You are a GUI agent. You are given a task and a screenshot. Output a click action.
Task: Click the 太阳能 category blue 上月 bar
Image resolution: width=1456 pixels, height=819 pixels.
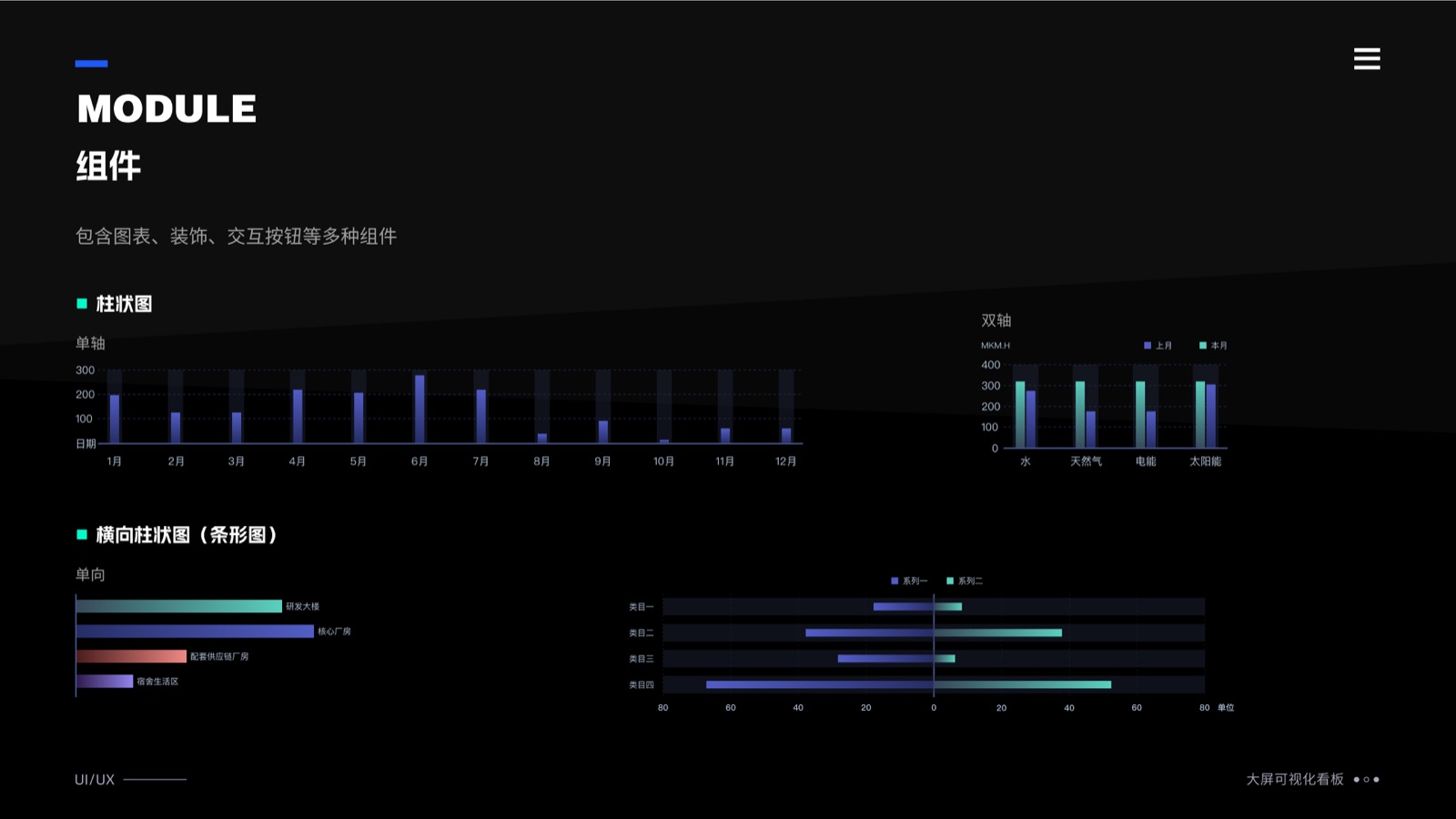click(1211, 416)
